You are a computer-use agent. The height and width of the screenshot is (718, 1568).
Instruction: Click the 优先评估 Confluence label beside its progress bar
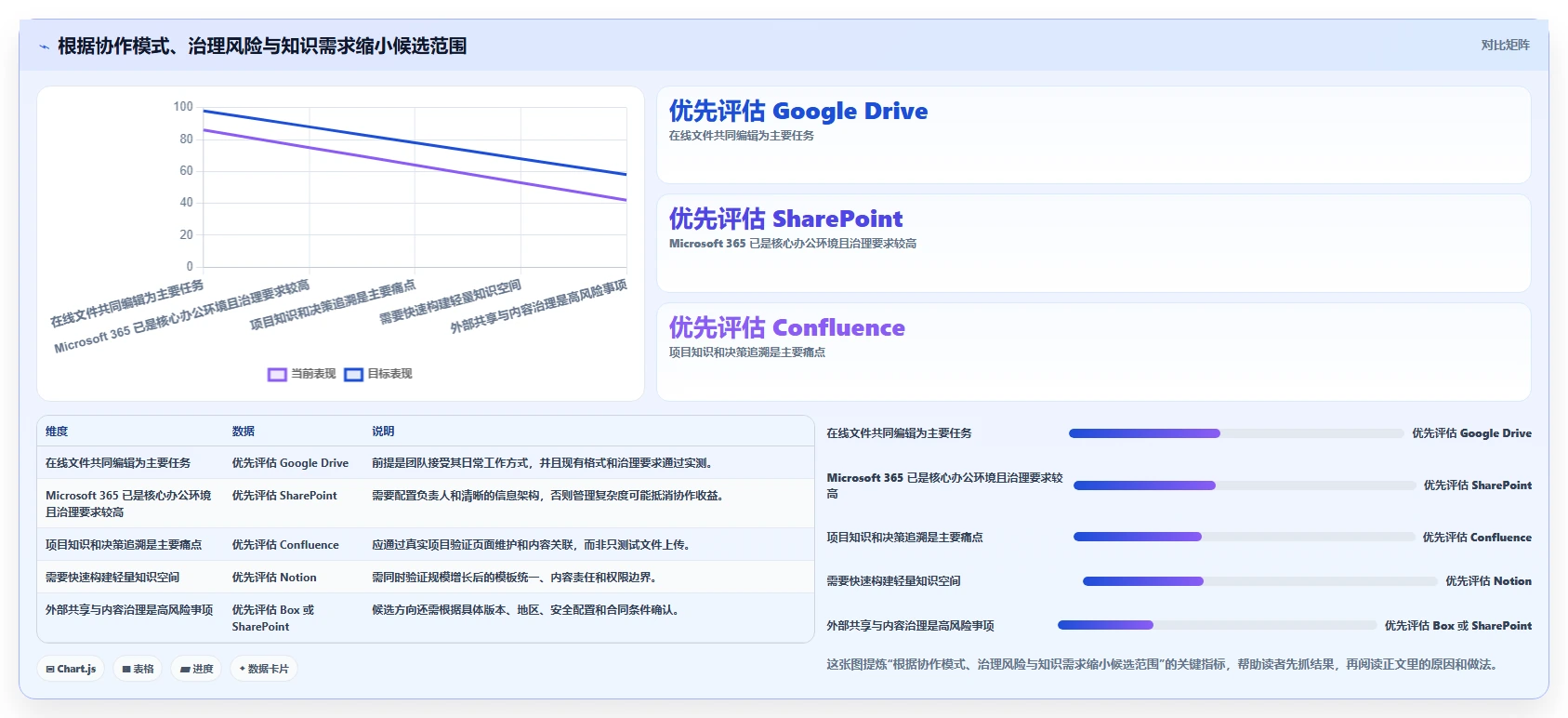point(1477,538)
